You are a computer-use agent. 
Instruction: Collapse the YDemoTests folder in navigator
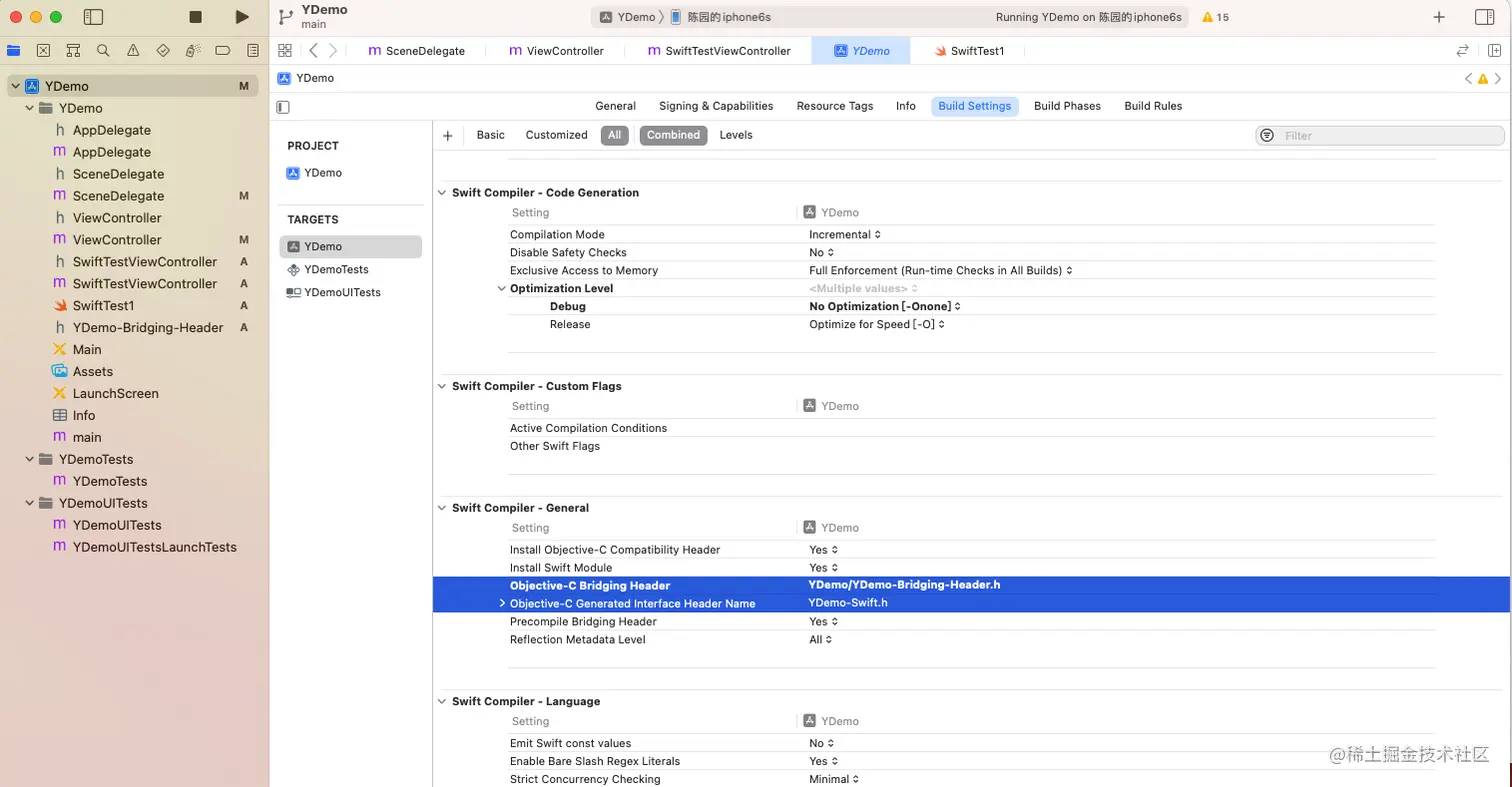tap(30, 460)
